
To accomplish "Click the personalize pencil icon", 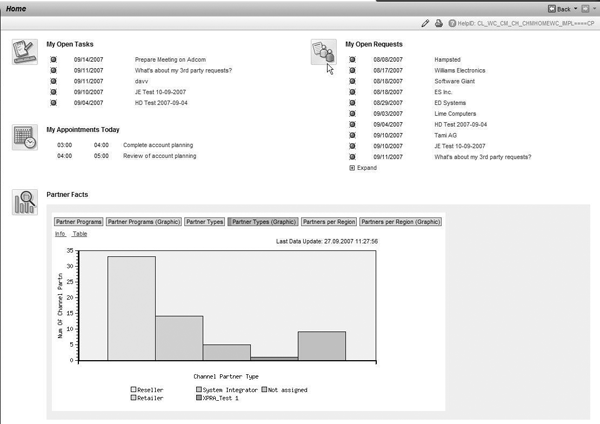I will click(425, 23).
